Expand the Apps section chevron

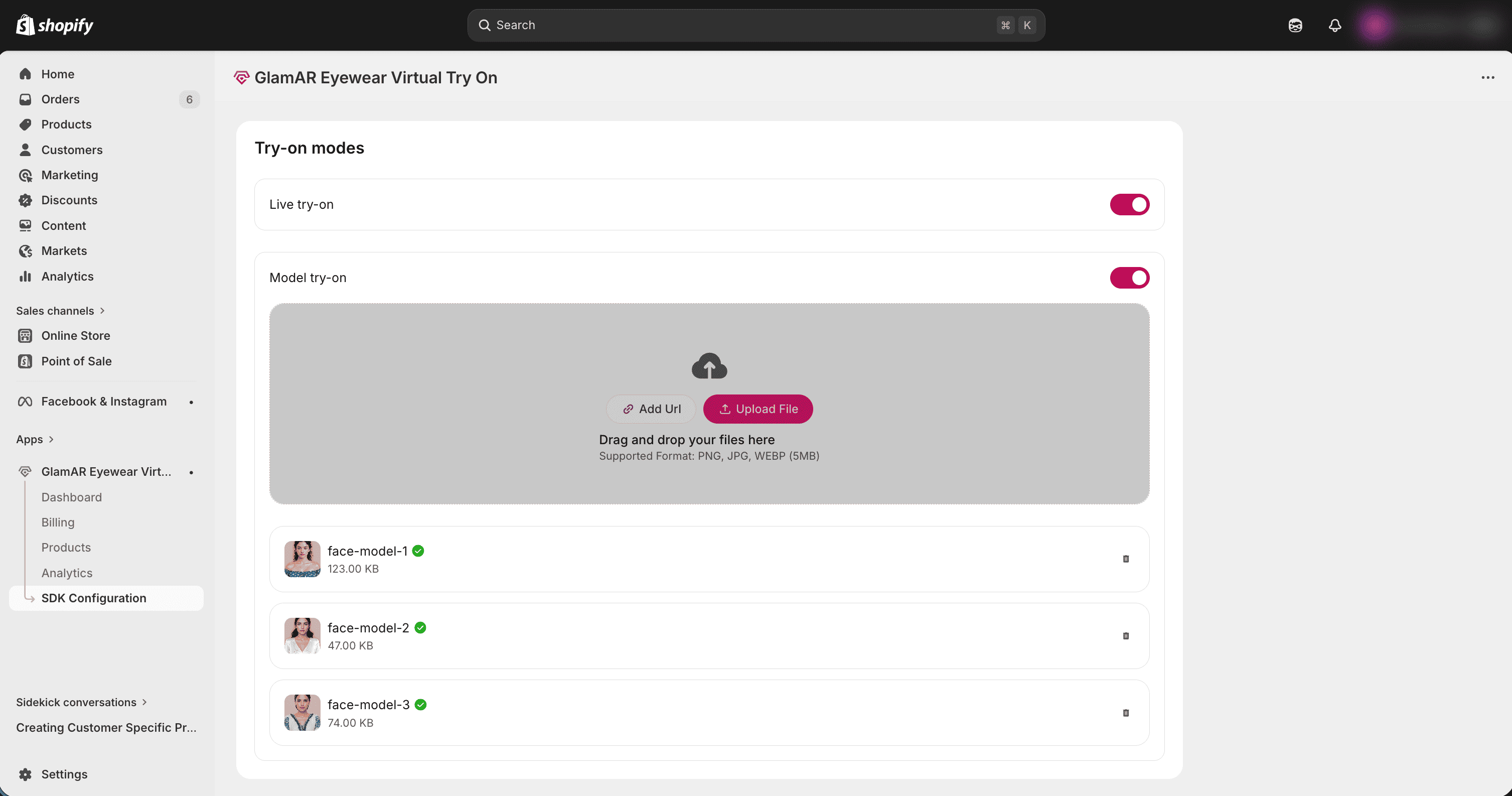point(51,439)
